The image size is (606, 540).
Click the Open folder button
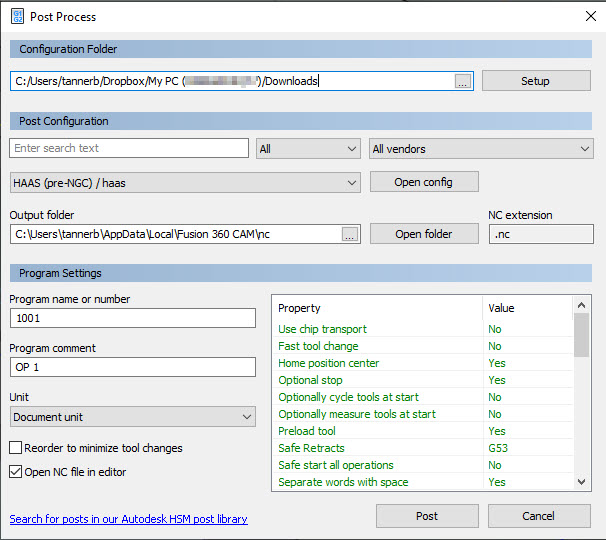(x=424, y=234)
